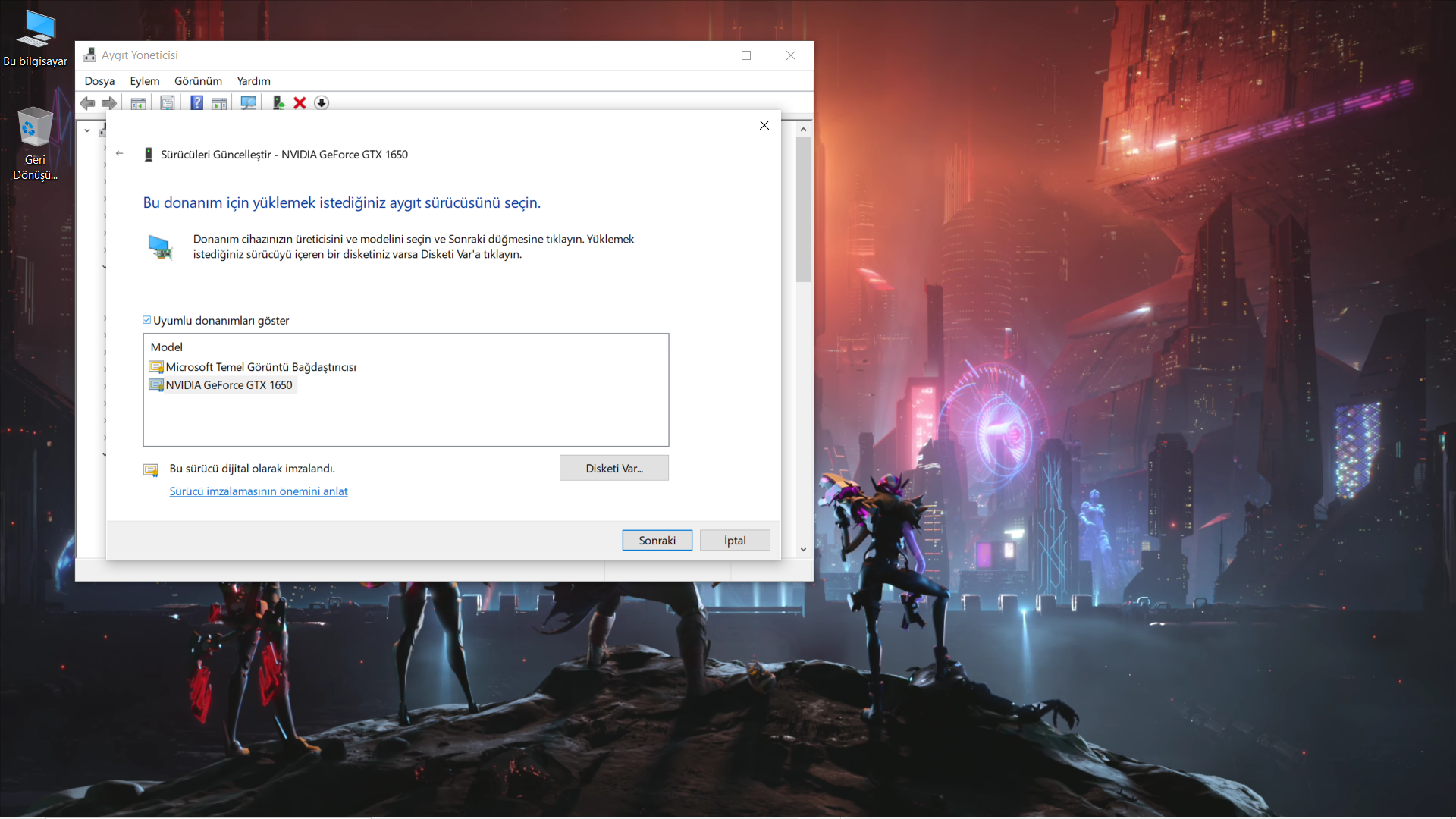The image size is (1456, 819).
Task: Open Sürücü imzalamasının önemini anlat link
Action: tap(259, 491)
